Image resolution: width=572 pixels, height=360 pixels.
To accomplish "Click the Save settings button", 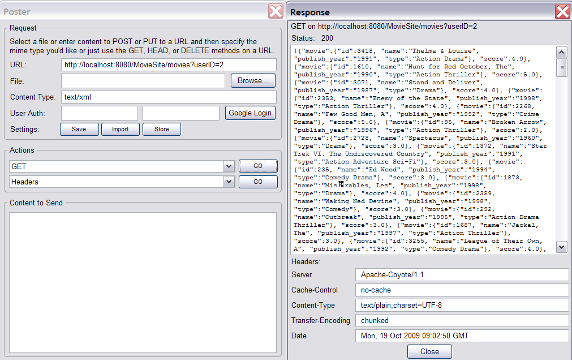I will (79, 129).
